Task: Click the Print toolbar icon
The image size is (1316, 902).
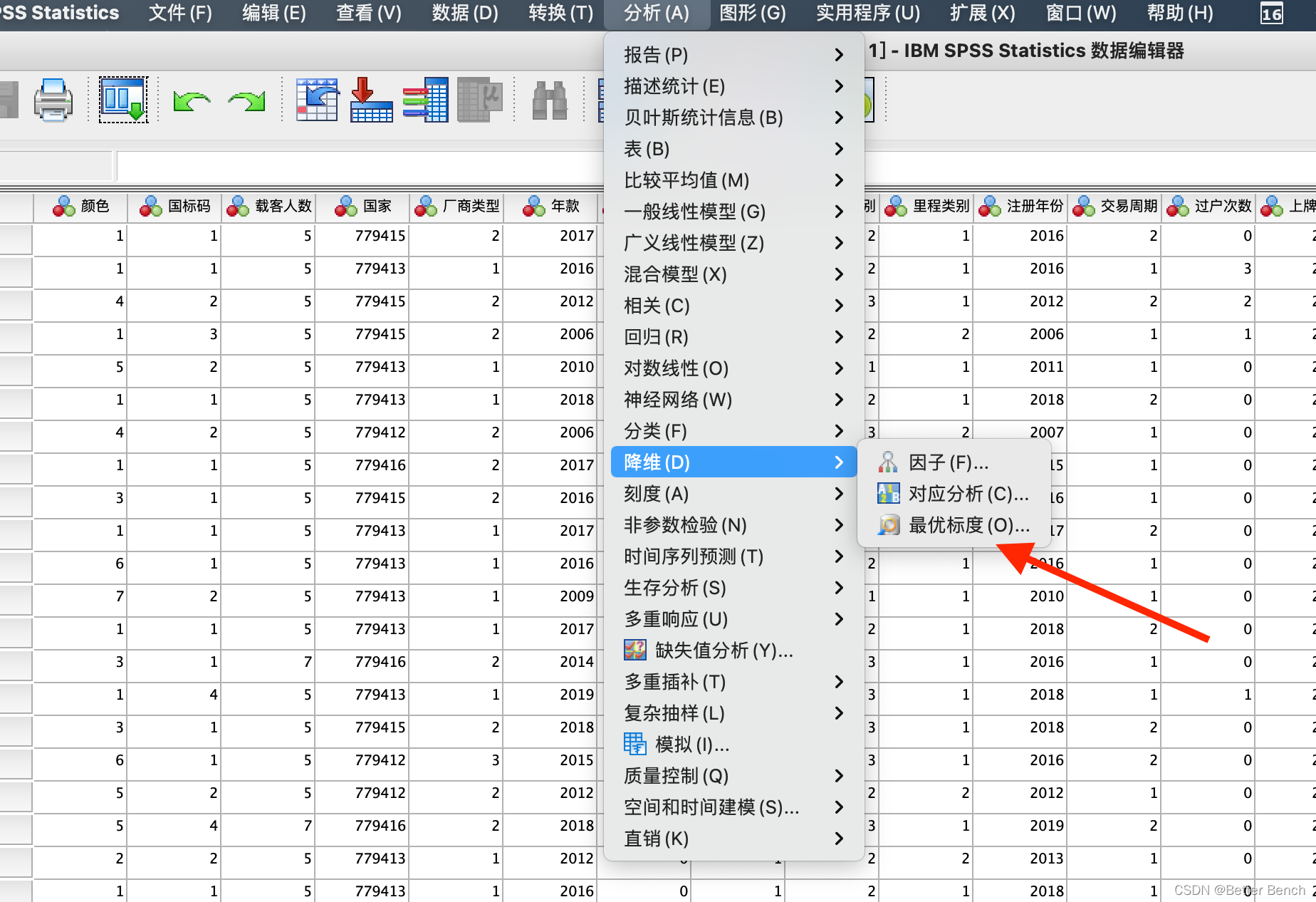Action: coord(53,100)
